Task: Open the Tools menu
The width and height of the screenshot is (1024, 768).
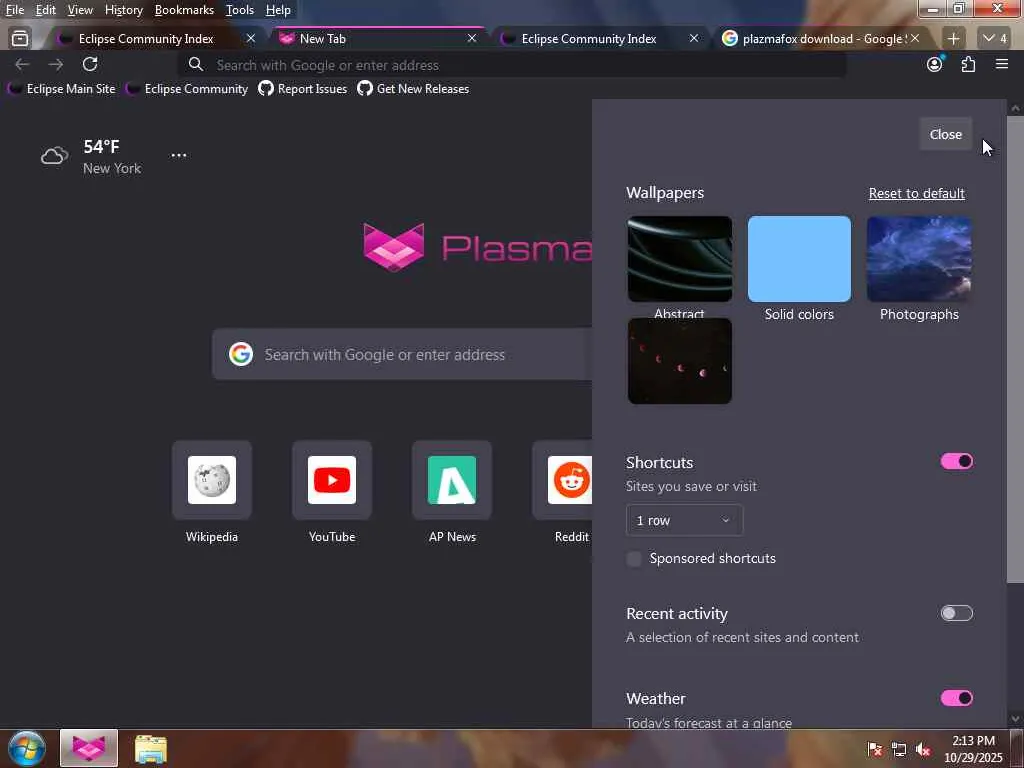Action: coord(240,10)
